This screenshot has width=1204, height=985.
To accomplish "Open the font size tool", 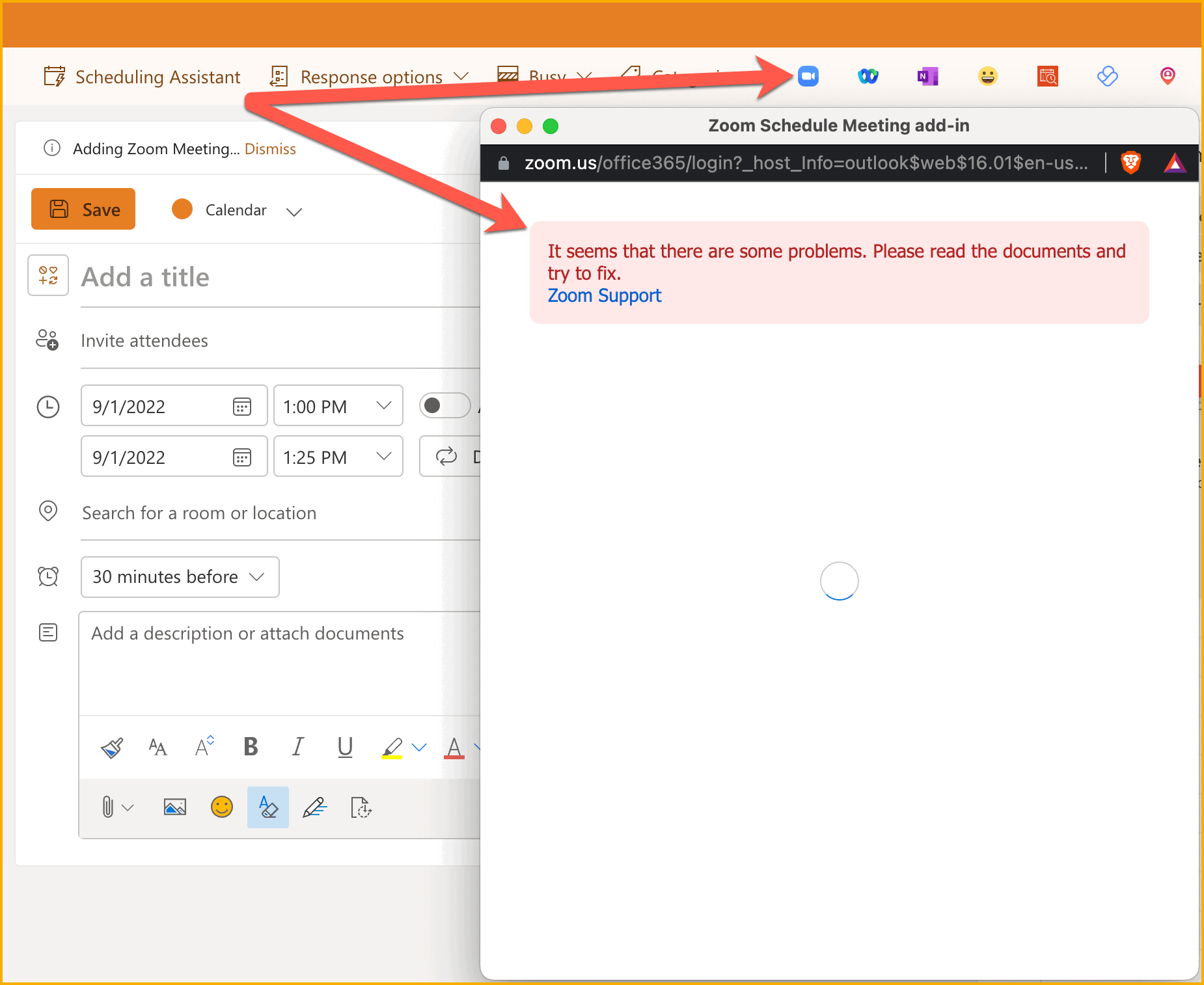I will tap(157, 748).
